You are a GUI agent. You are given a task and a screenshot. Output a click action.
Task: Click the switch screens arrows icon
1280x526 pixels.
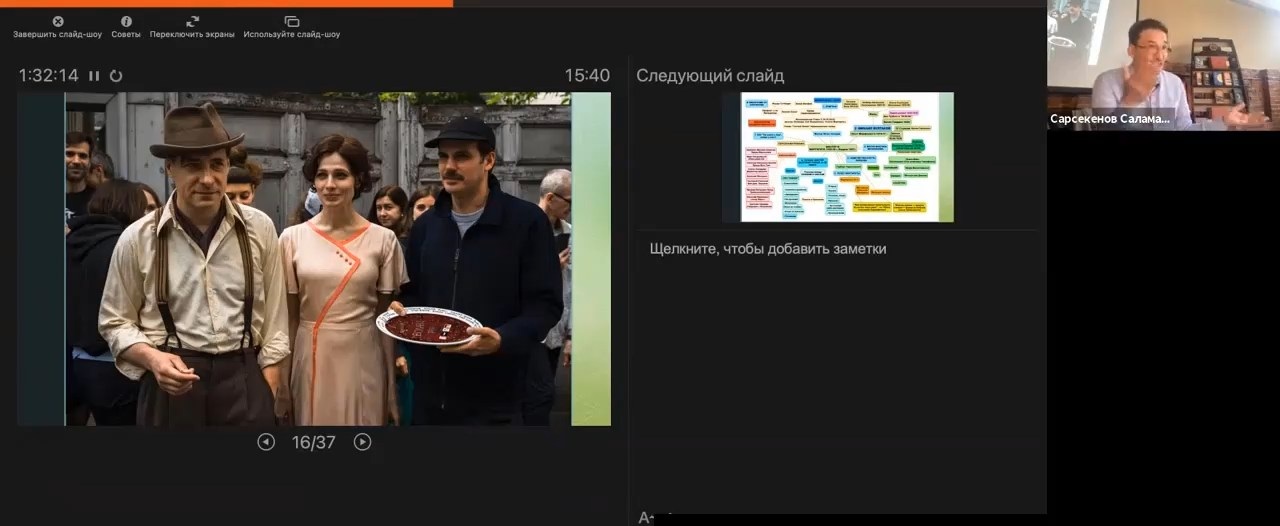(192, 21)
